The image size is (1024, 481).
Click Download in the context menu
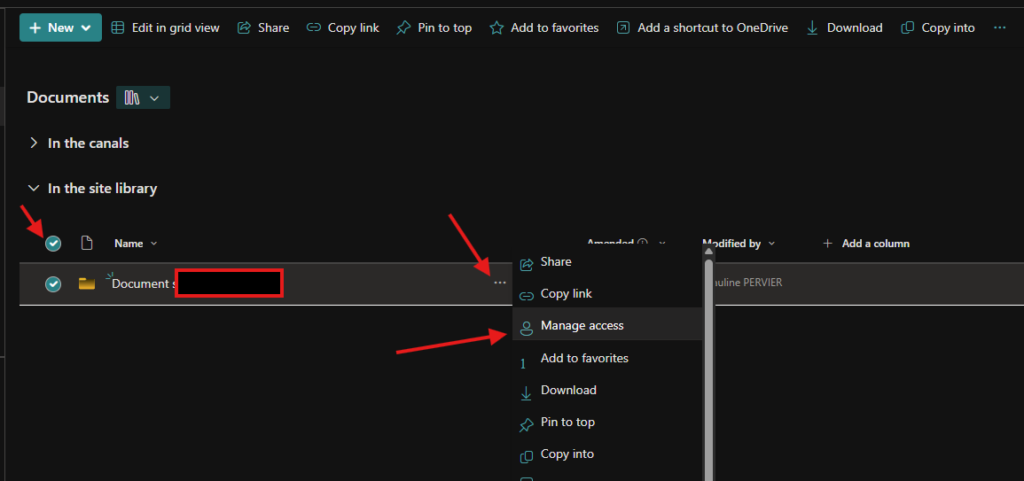pyautogui.click(x=568, y=390)
